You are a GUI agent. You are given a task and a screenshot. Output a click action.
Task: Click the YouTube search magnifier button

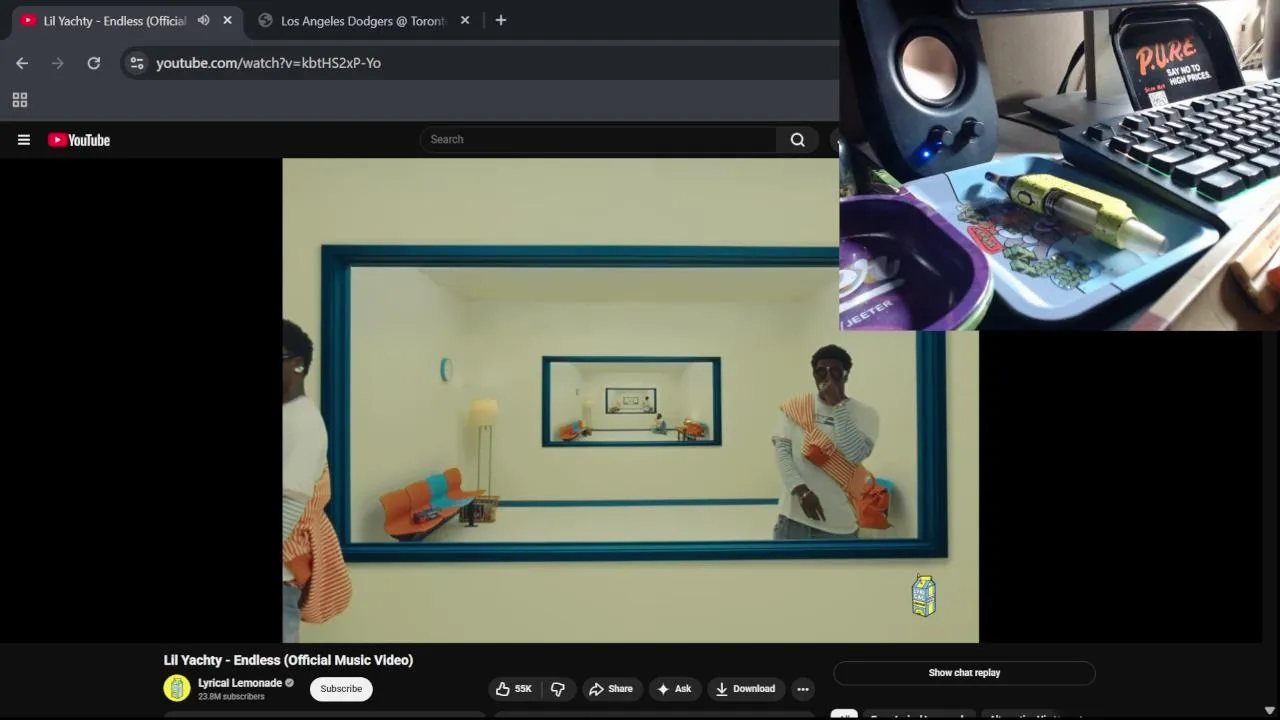[x=797, y=140]
